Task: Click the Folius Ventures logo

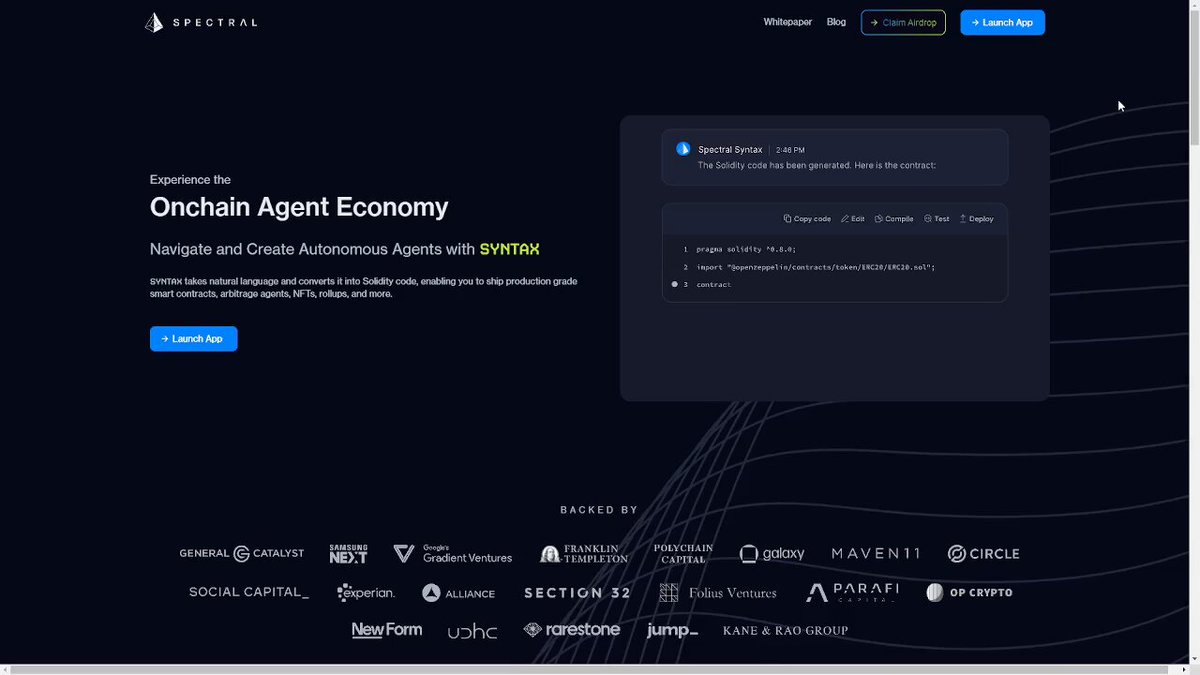Action: coord(718,593)
